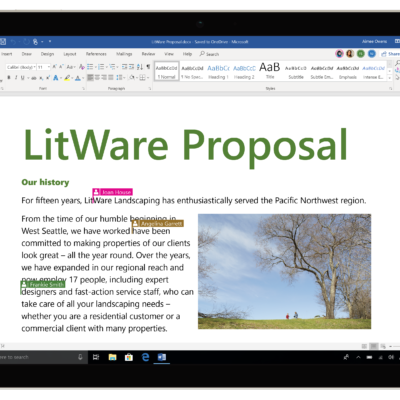Open the Mailings tab

(x=124, y=54)
